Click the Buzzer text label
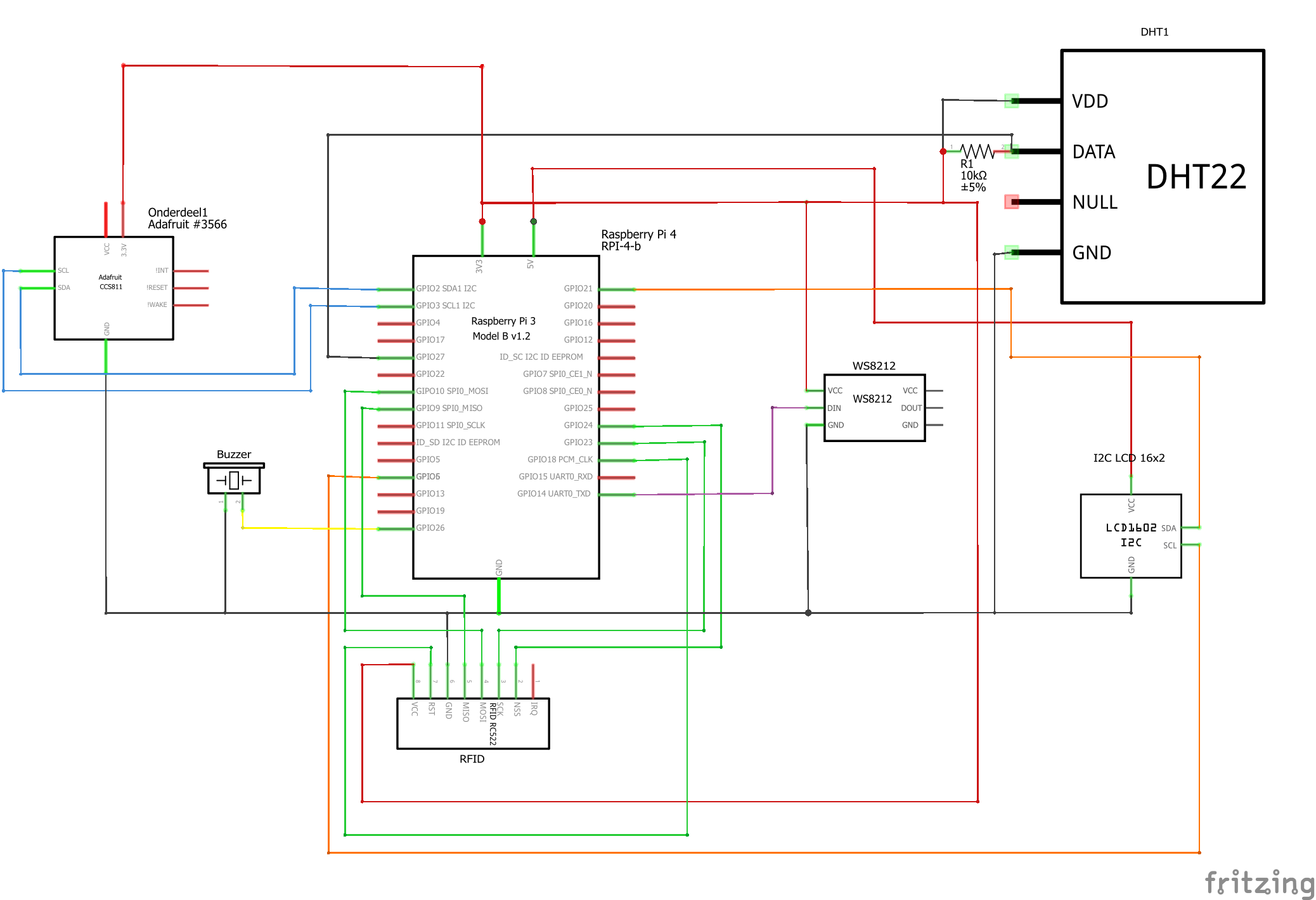Viewport: 1316px width, 900px height. (234, 455)
